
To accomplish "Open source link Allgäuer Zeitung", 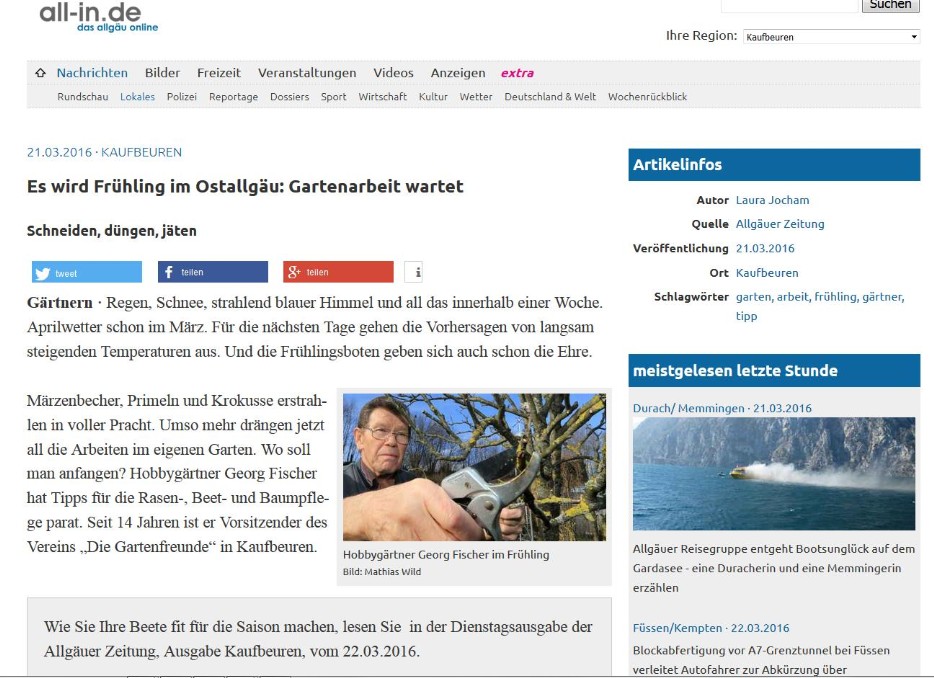I will (780, 224).
